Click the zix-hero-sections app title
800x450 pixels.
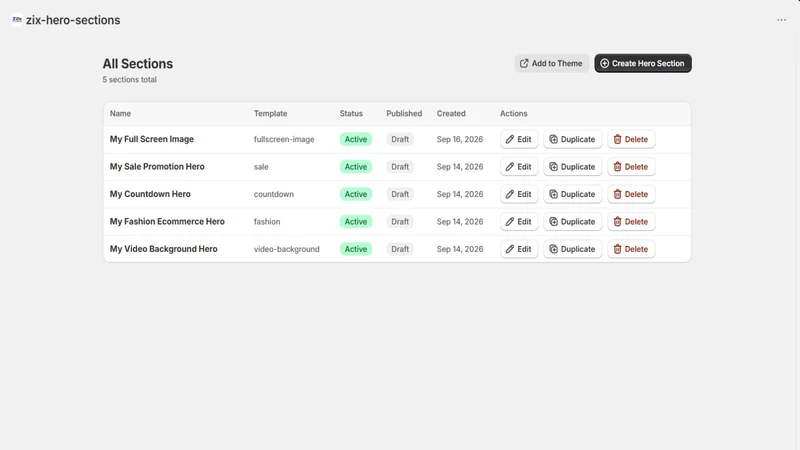73,20
